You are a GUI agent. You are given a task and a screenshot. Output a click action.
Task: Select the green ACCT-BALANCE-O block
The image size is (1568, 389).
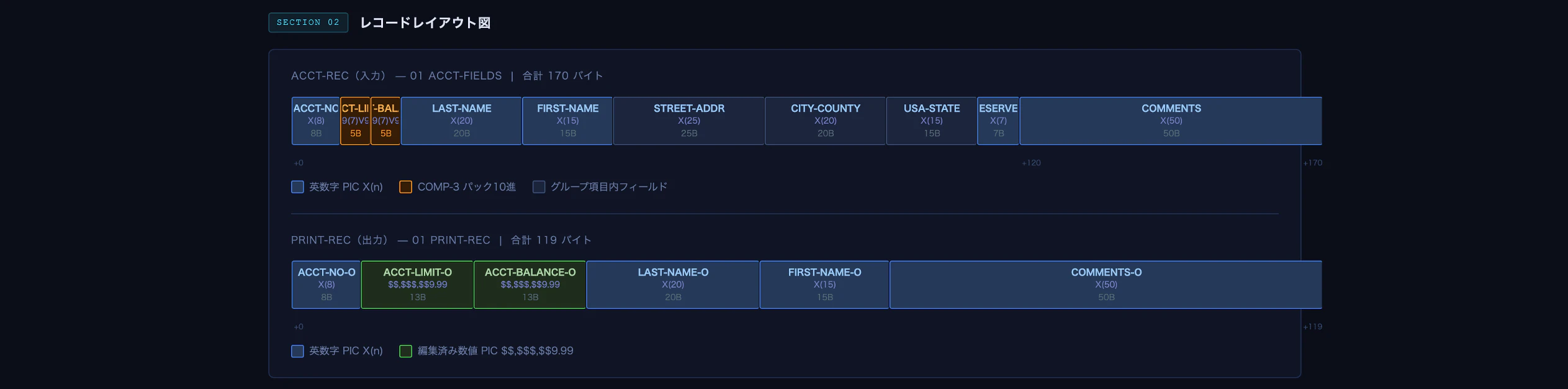(x=530, y=285)
